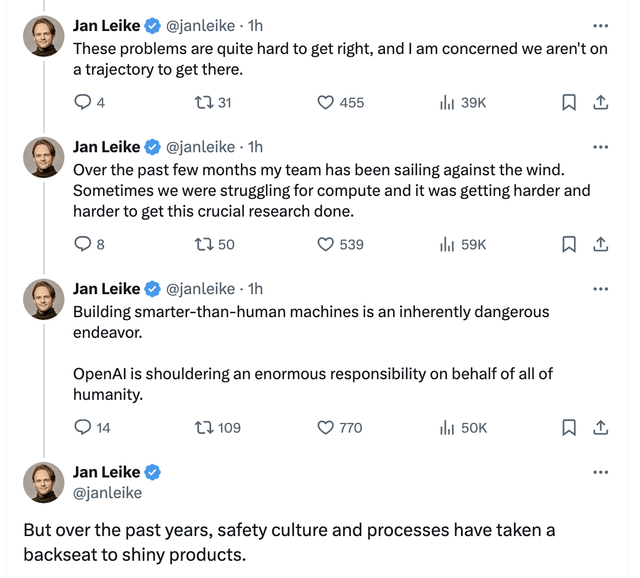Open @janleike handle link in first tweet
640x578 pixels.
coord(200,26)
